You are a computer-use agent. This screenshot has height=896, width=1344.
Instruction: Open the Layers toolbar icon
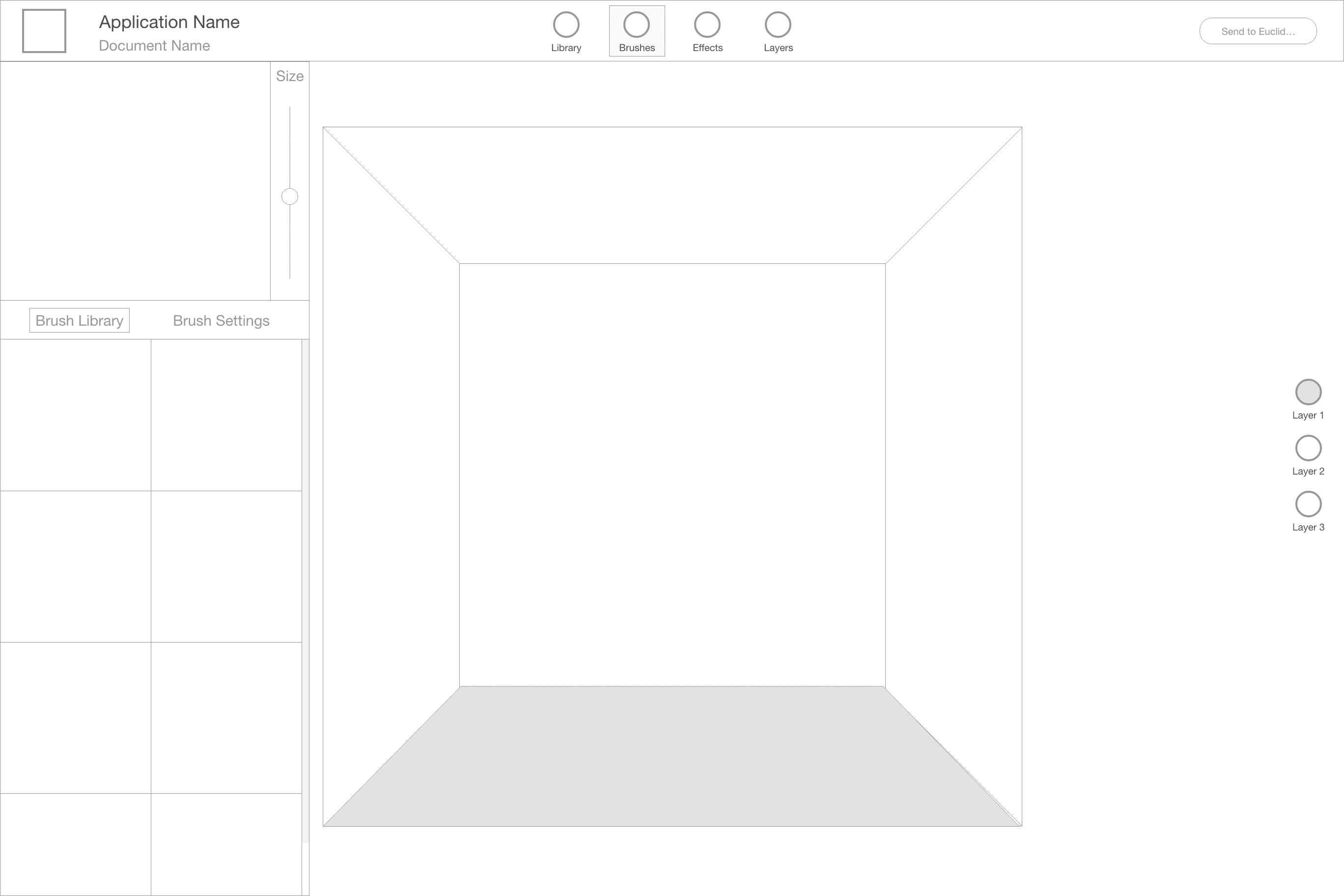click(x=778, y=25)
